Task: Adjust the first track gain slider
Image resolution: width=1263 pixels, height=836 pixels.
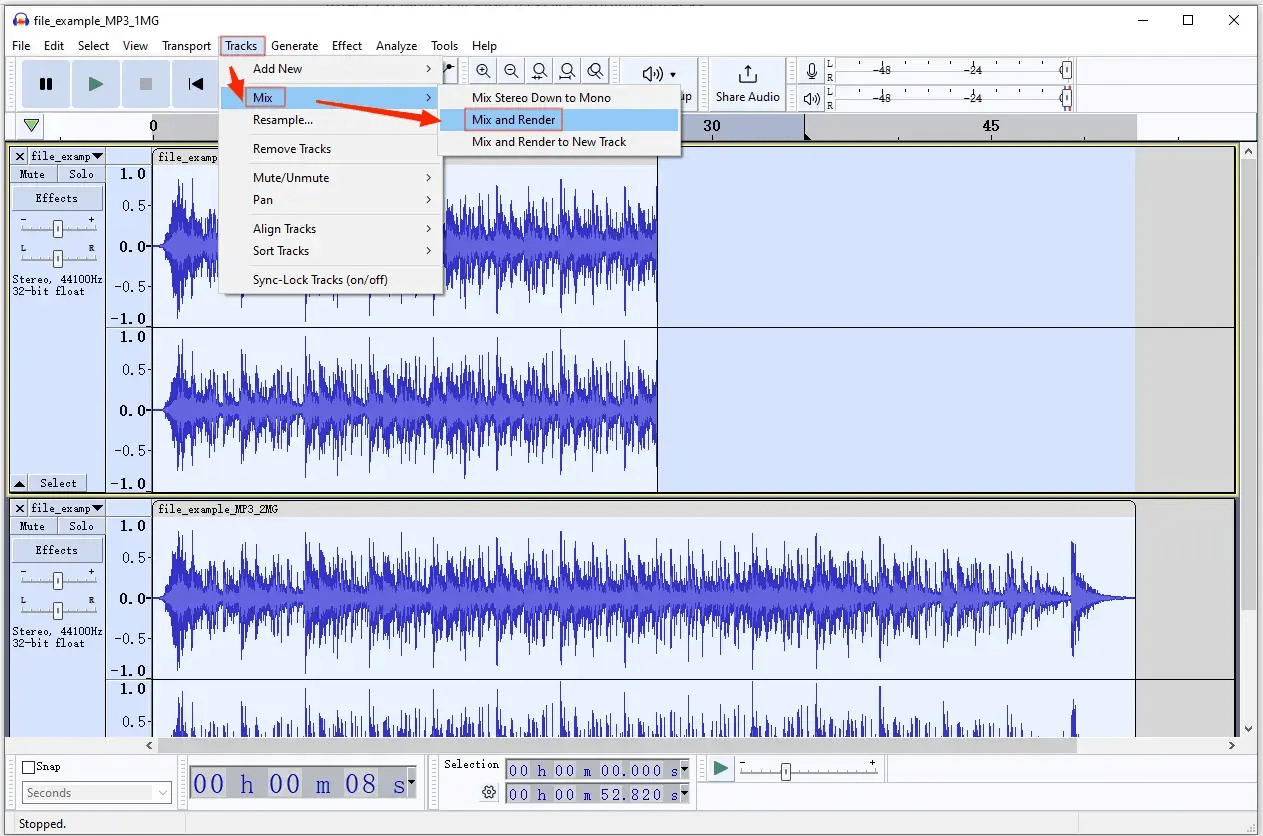Action: click(x=58, y=229)
